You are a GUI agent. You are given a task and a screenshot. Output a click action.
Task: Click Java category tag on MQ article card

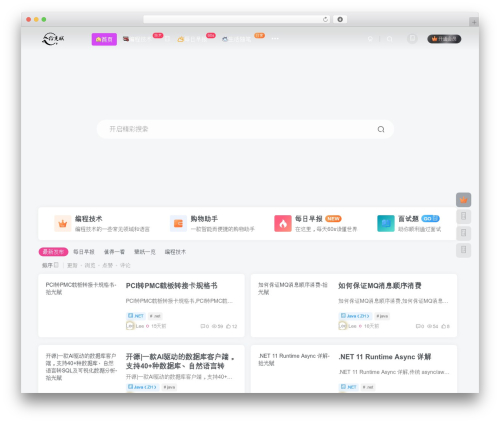pos(355,316)
